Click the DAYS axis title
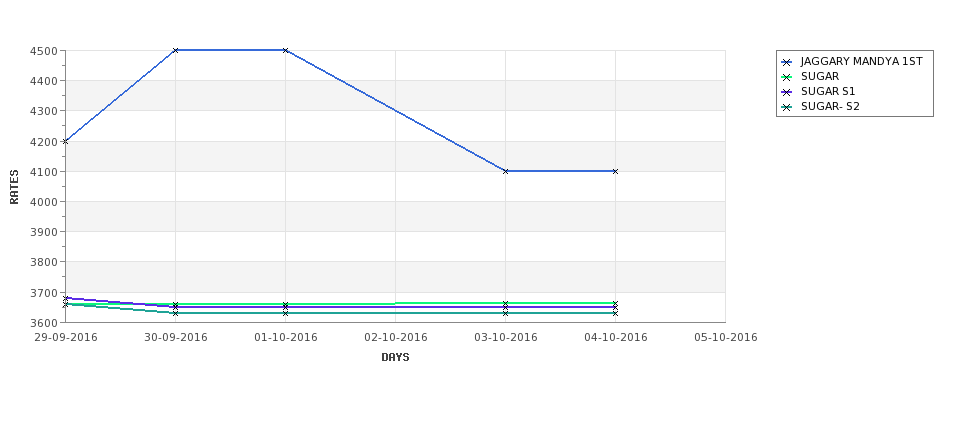The height and width of the screenshot is (429, 975). (395, 357)
